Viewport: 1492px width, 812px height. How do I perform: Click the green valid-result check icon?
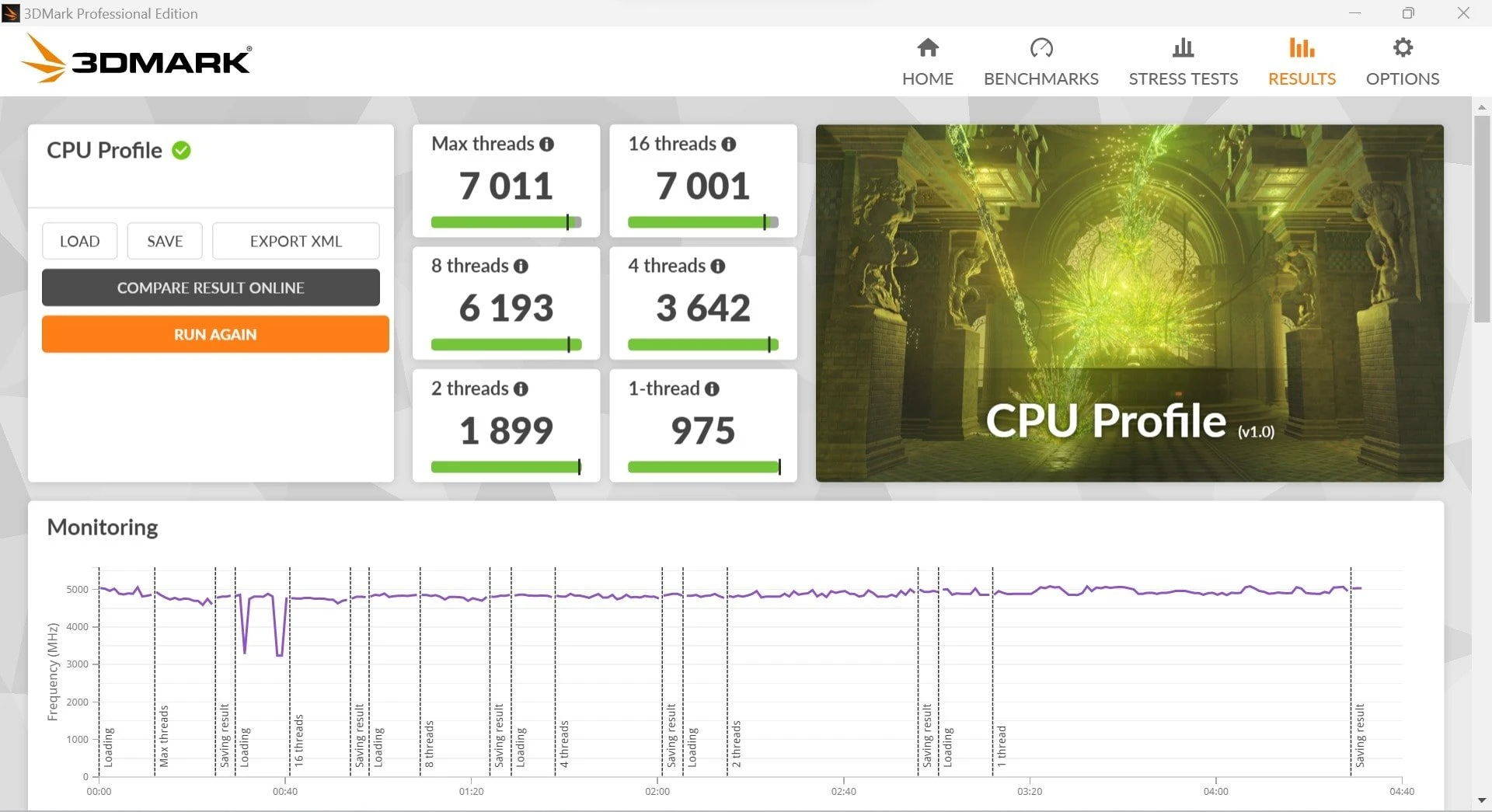pyautogui.click(x=181, y=150)
